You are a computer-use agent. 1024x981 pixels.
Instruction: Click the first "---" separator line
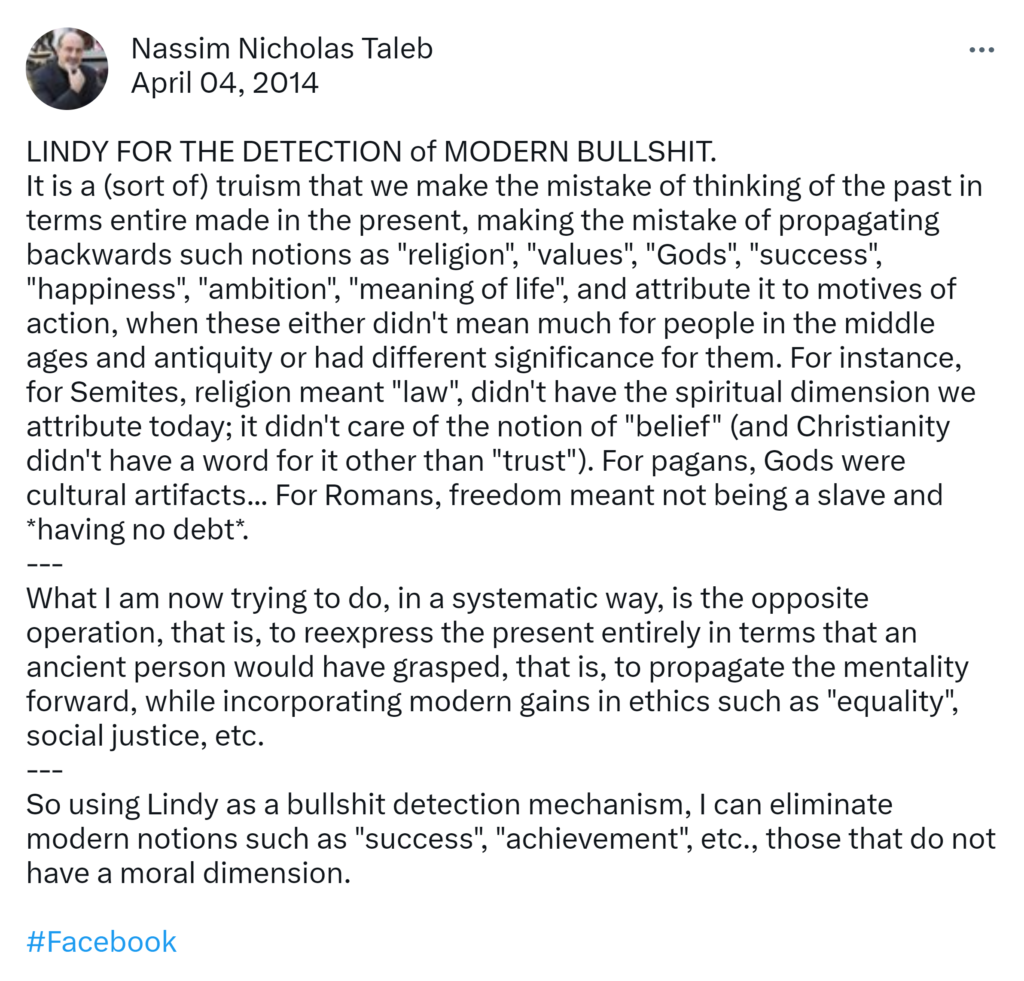tap(44, 564)
